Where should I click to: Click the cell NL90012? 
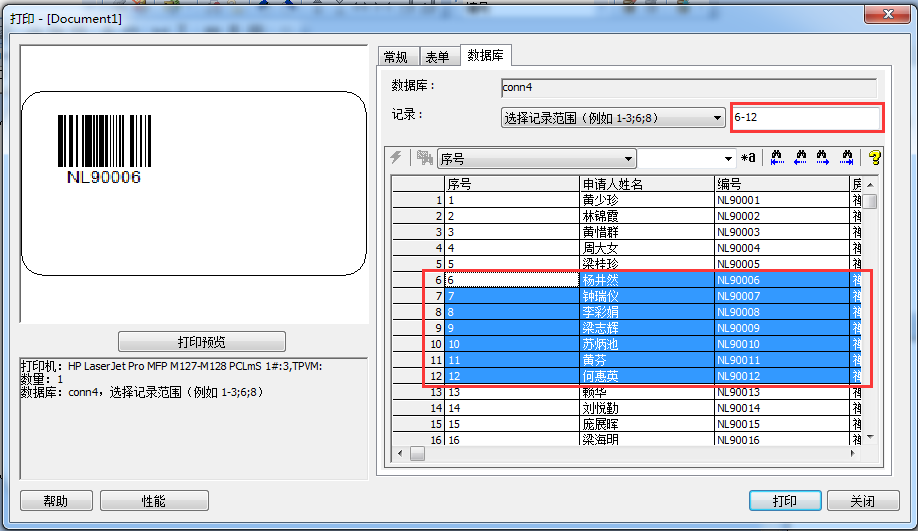(x=782, y=376)
